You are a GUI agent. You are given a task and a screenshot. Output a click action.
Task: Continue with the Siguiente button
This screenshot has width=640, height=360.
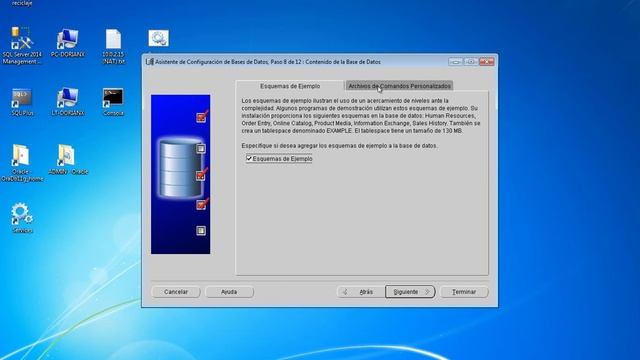pyautogui.click(x=410, y=292)
